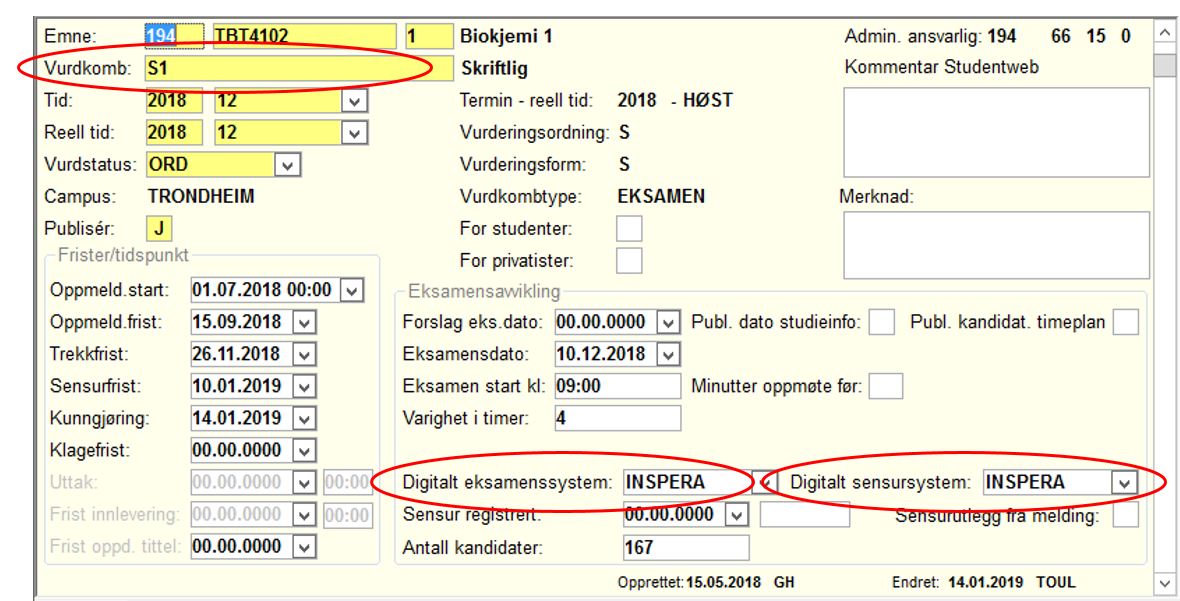Click Kommentar Studentweb text area
Image resolution: width=1180 pixels, height=601 pixels.
click(996, 132)
